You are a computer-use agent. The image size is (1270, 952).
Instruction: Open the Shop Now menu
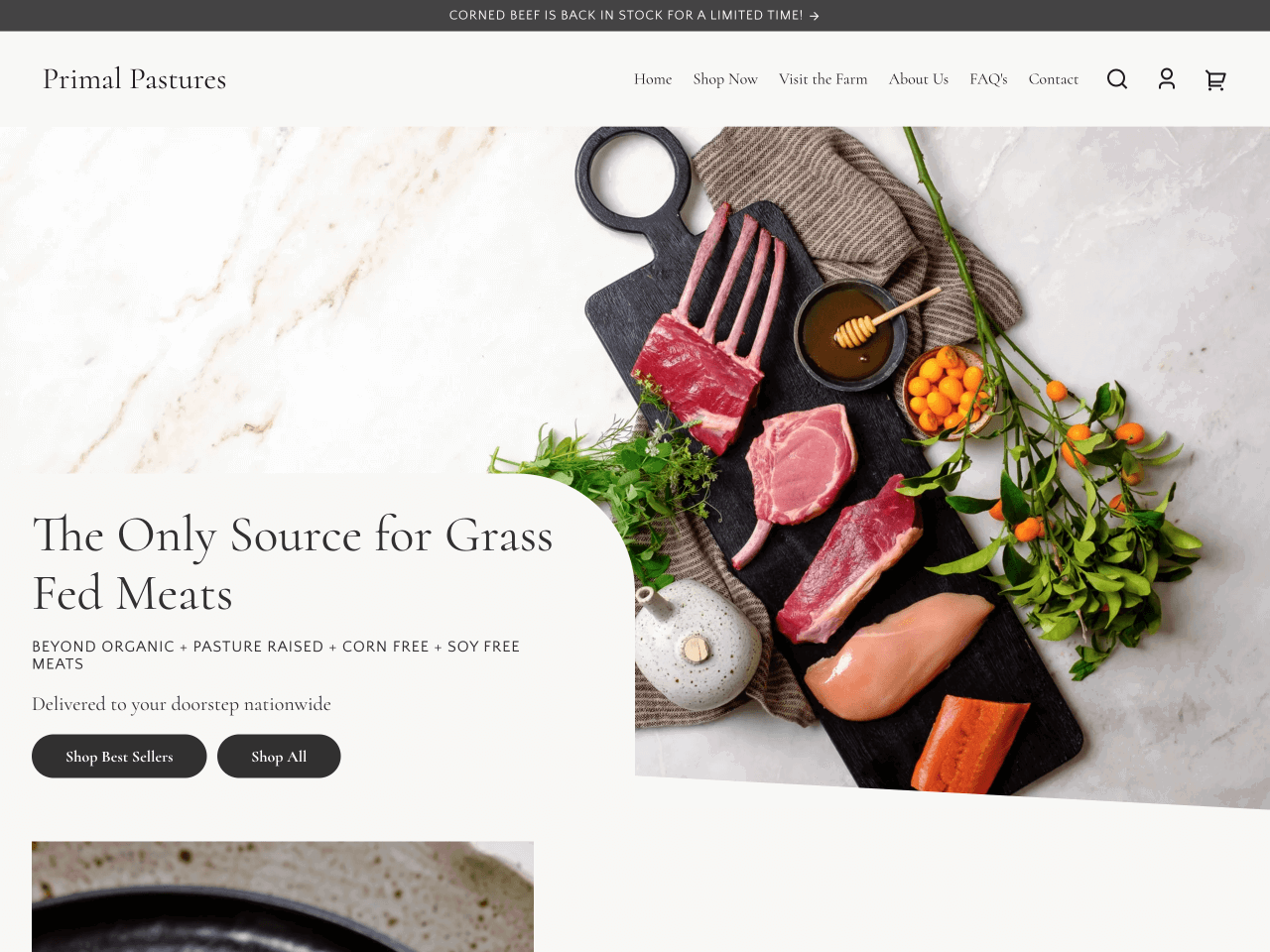(x=725, y=79)
